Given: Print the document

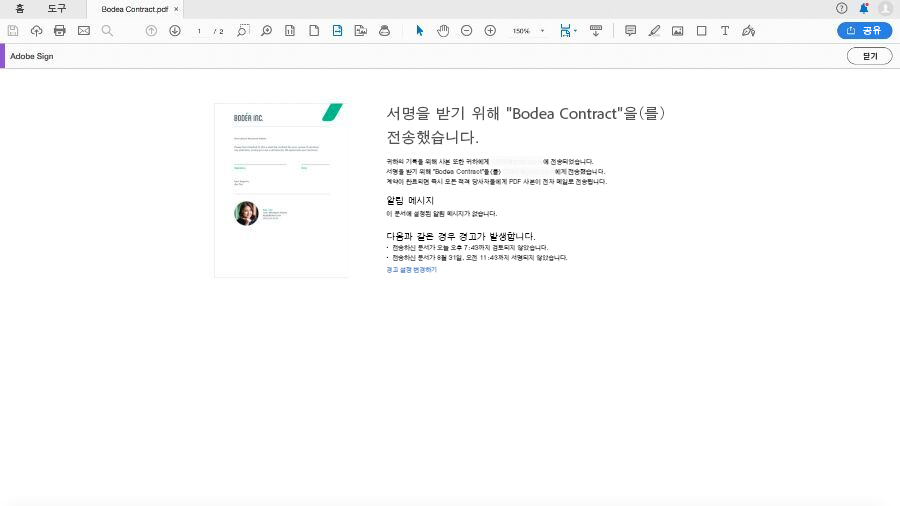Looking at the screenshot, I should [60, 31].
